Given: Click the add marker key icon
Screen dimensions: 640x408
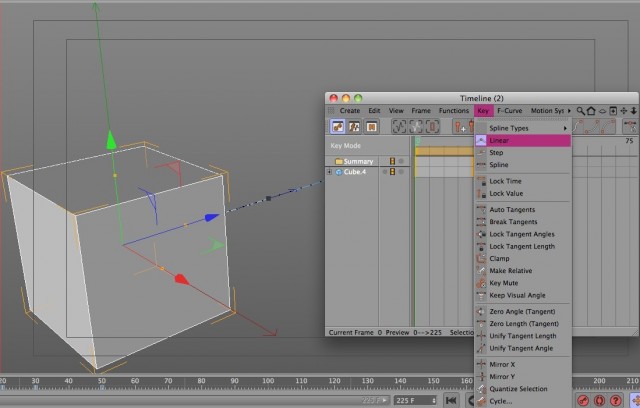Looking at the screenshot, I should pos(460,127).
